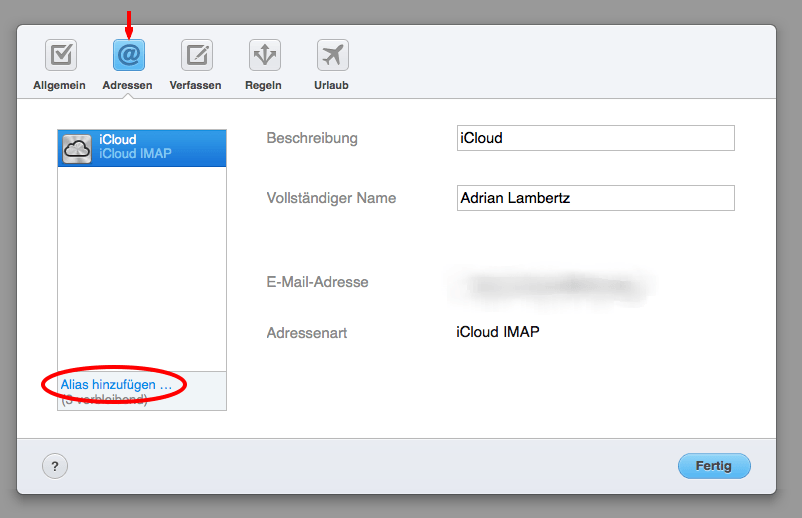This screenshot has height=518, width=802.
Task: Open help with the question mark button
Action: (x=55, y=466)
